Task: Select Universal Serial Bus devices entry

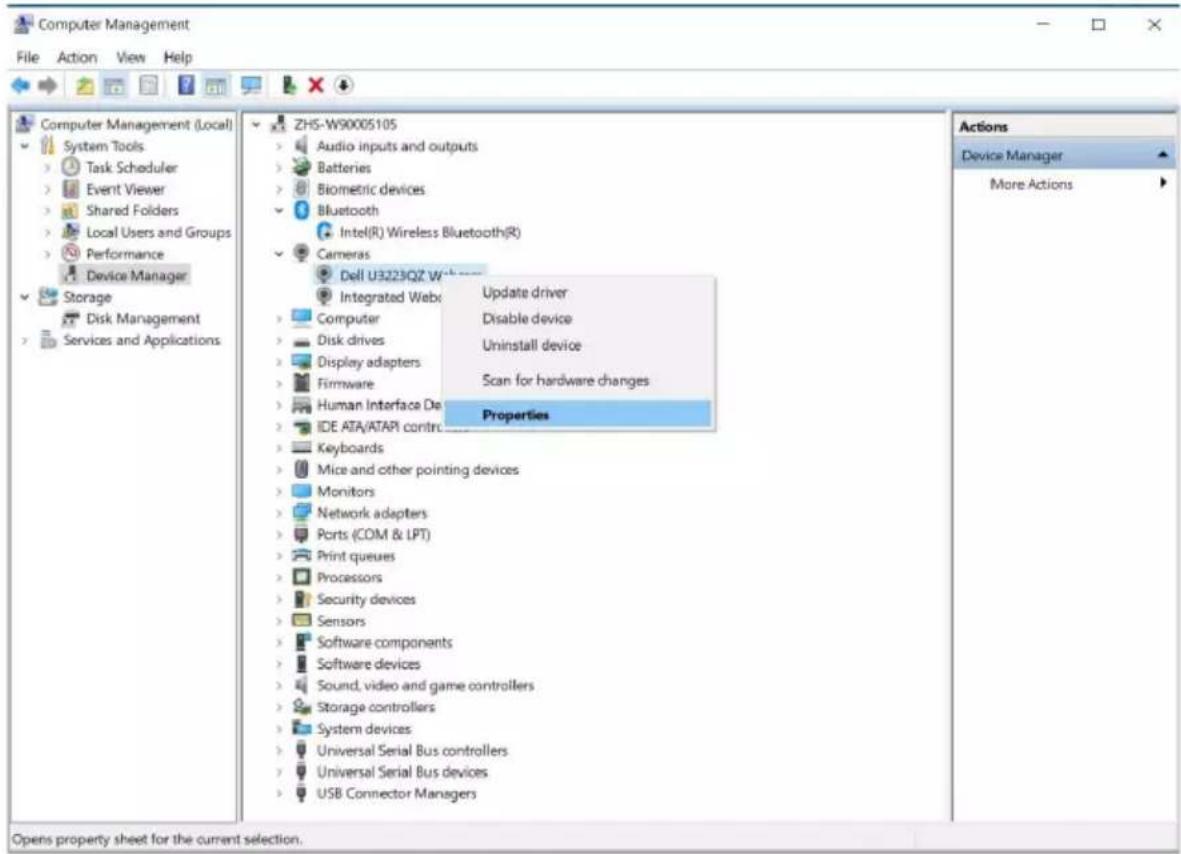Action: coord(401,771)
